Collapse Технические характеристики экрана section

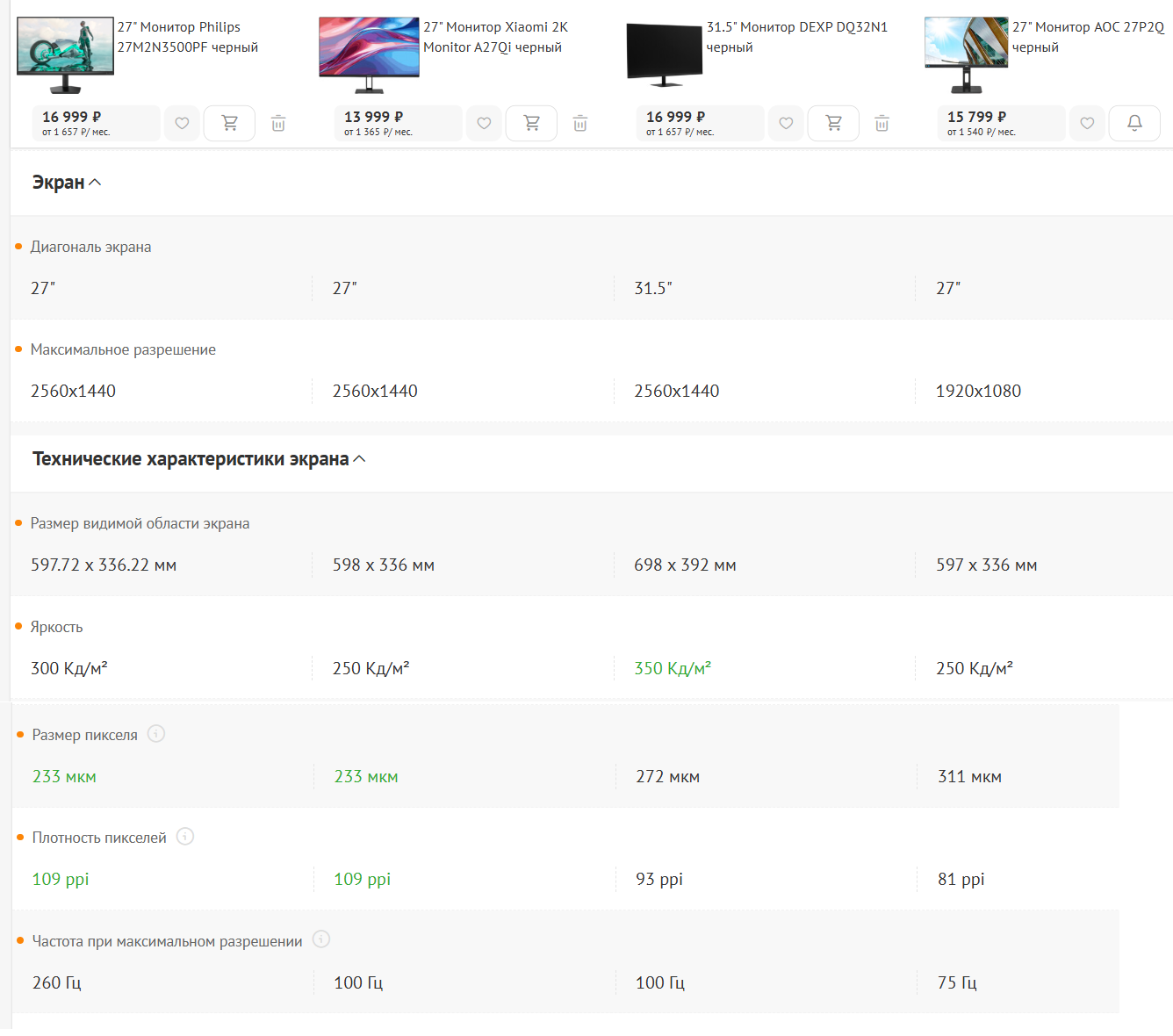[199, 459]
